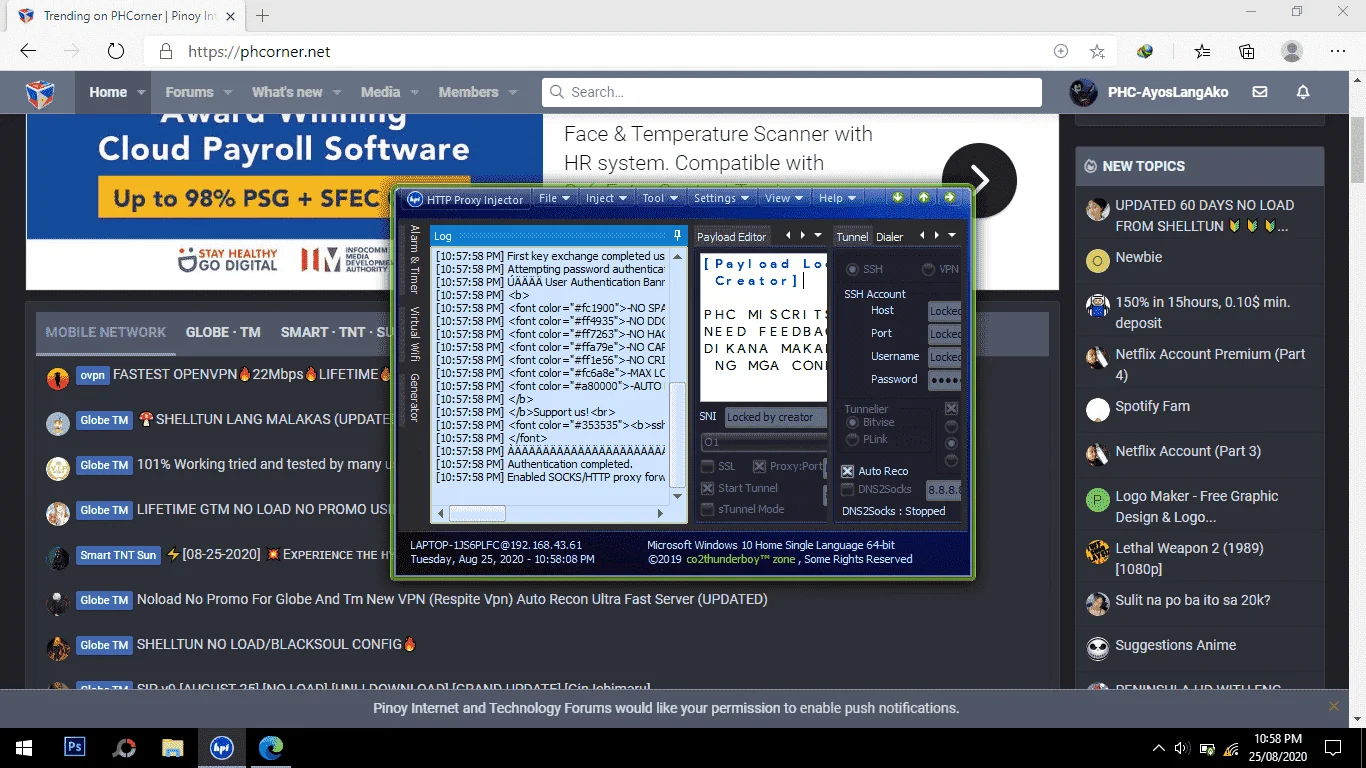The width and height of the screenshot is (1366, 768).
Task: Open the Tunnel panel tab list dropdown arrow
Action: (952, 236)
